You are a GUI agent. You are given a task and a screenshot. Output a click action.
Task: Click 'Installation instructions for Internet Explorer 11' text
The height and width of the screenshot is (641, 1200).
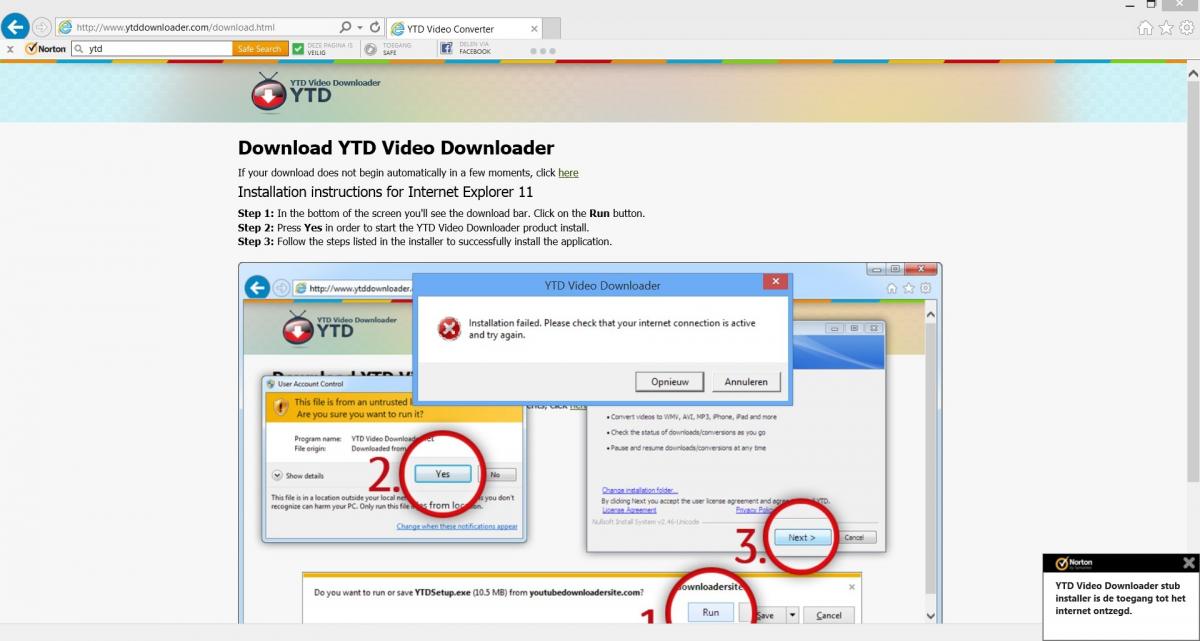[386, 192]
